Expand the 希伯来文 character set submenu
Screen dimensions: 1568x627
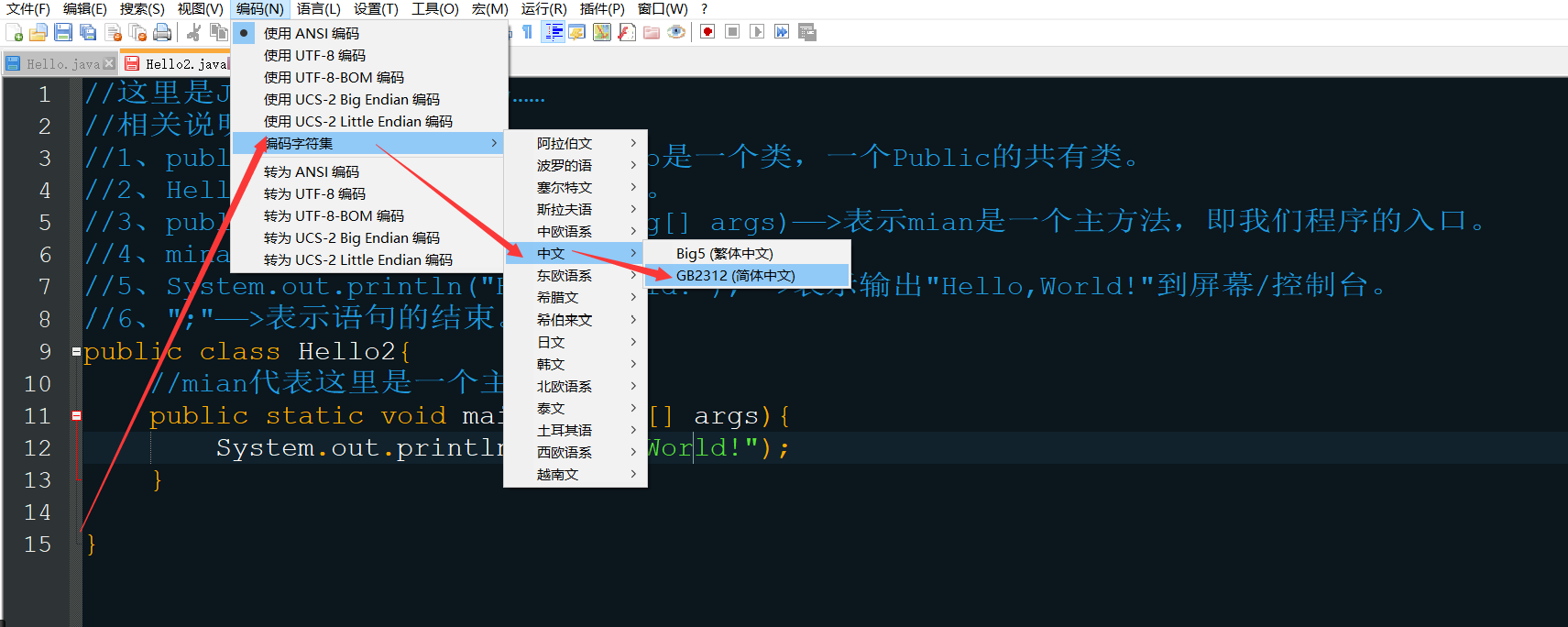coord(576,320)
